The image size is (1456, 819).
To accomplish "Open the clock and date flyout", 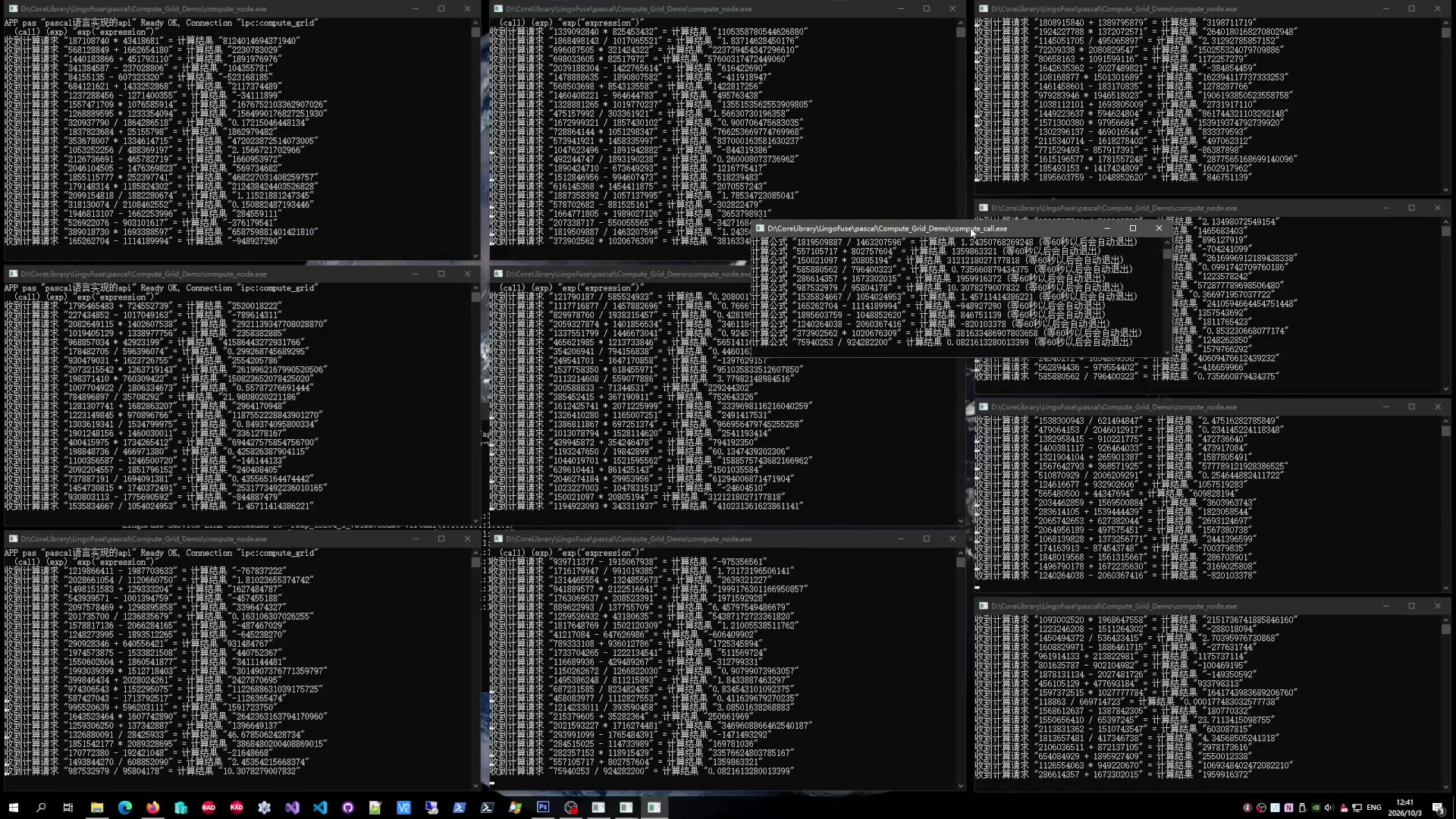I will point(1405,808).
